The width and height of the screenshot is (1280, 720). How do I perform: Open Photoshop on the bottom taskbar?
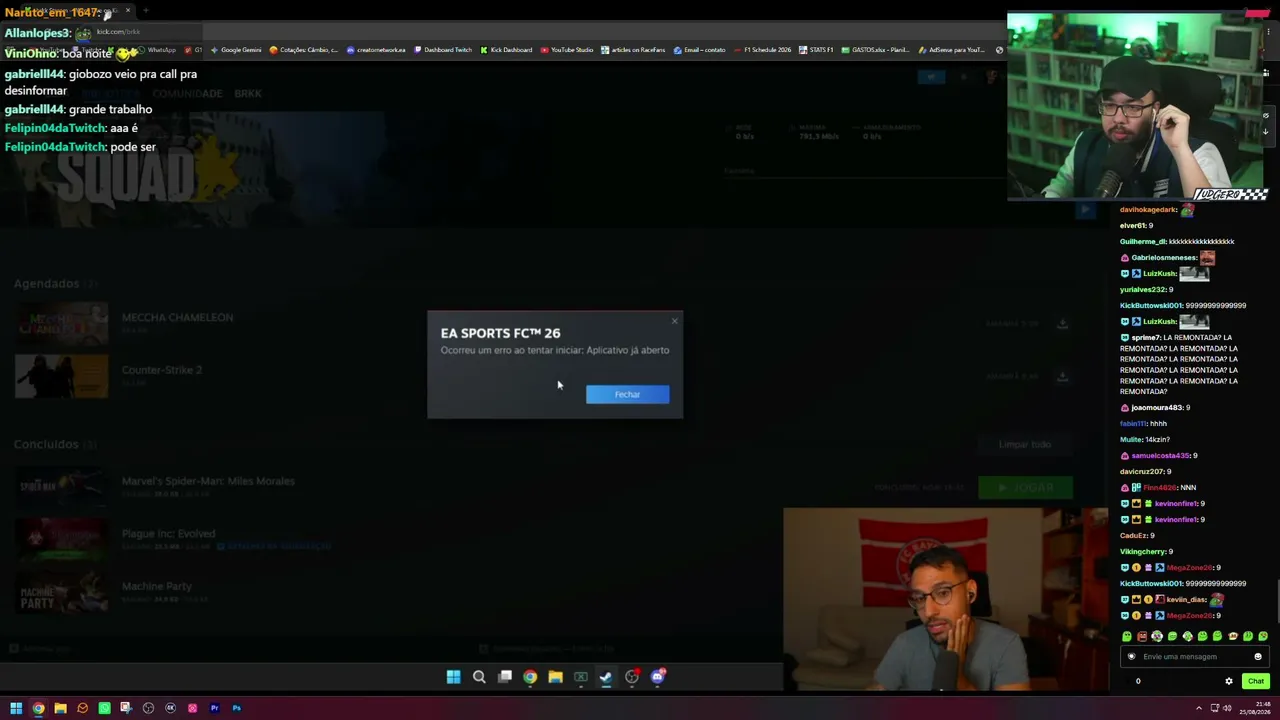[x=236, y=708]
